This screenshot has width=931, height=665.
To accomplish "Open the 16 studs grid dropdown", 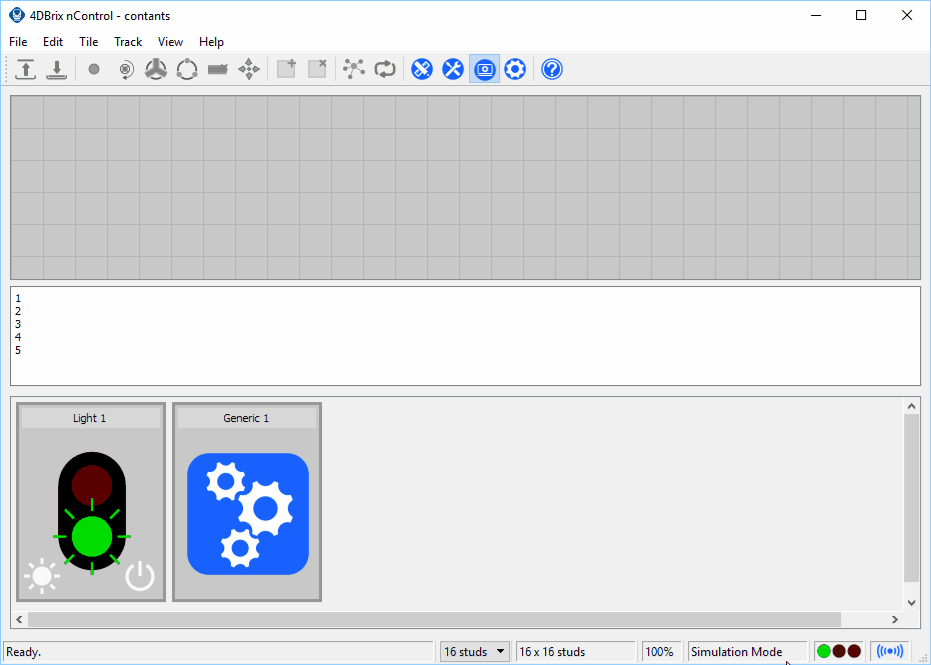I will point(474,652).
